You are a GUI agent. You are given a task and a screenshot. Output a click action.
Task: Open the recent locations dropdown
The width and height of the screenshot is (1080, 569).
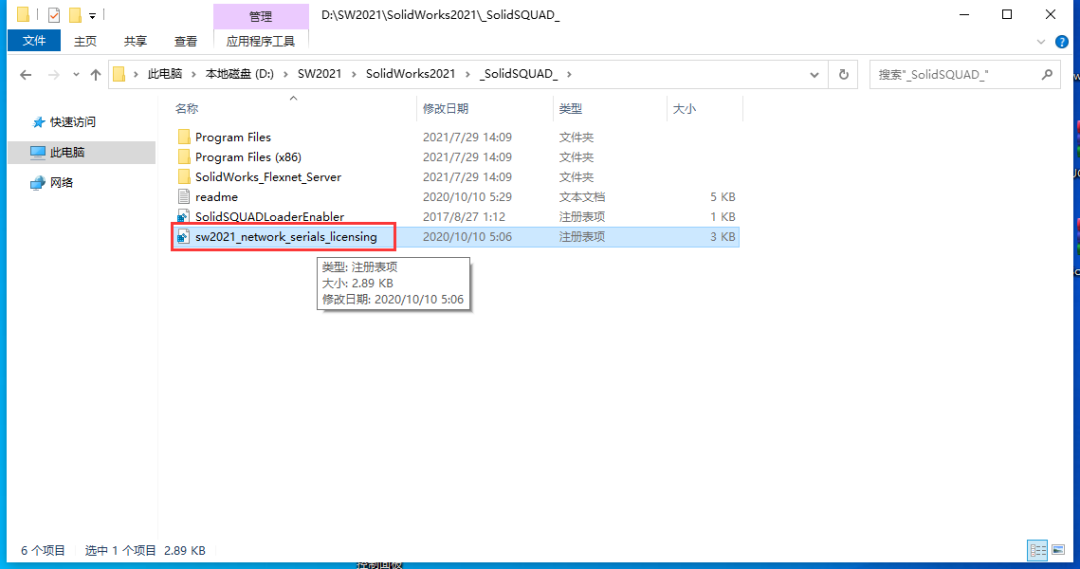pyautogui.click(x=76, y=74)
